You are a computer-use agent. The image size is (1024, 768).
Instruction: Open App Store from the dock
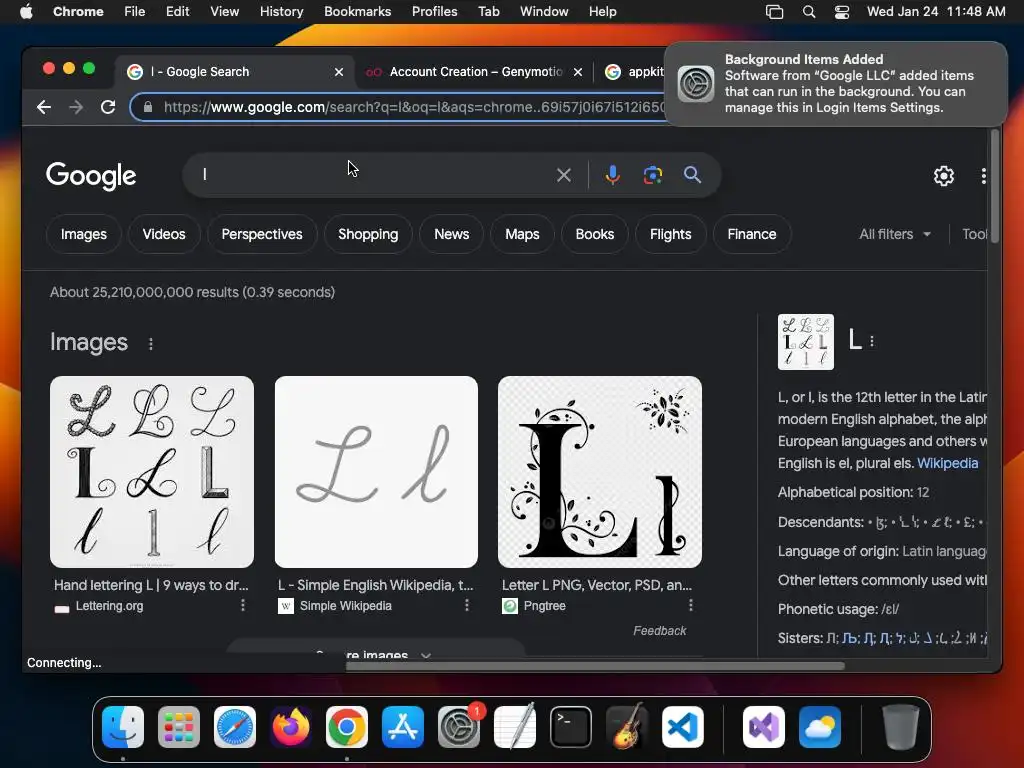403,727
